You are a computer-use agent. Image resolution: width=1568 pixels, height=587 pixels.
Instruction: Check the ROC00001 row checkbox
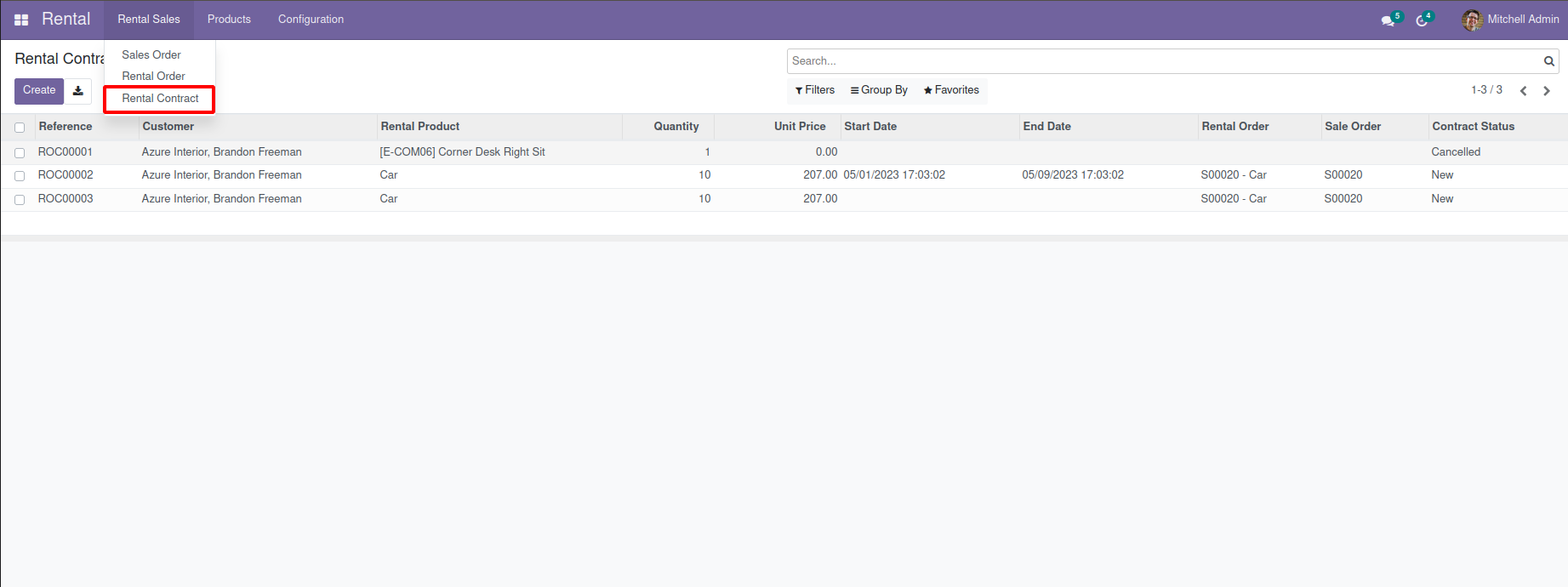coord(20,153)
